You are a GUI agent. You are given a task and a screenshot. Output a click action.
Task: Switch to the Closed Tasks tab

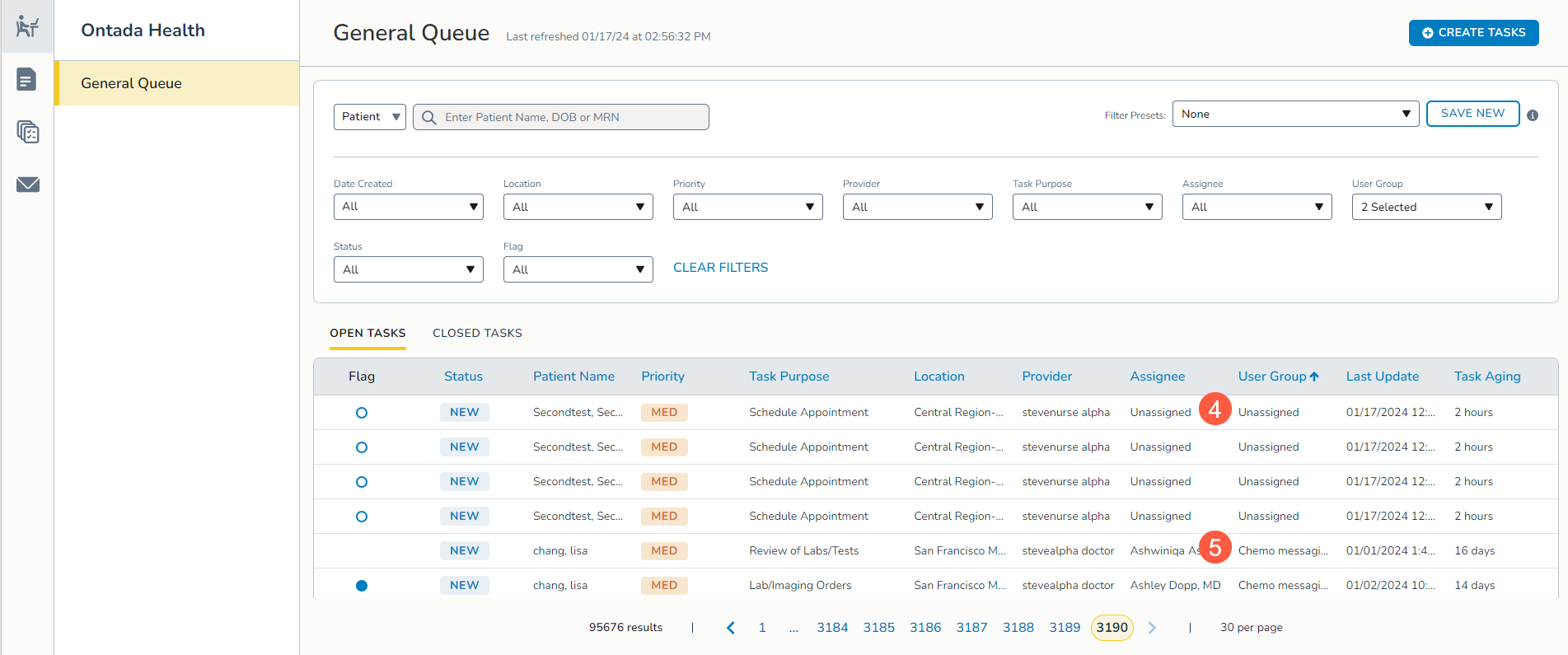coord(477,333)
